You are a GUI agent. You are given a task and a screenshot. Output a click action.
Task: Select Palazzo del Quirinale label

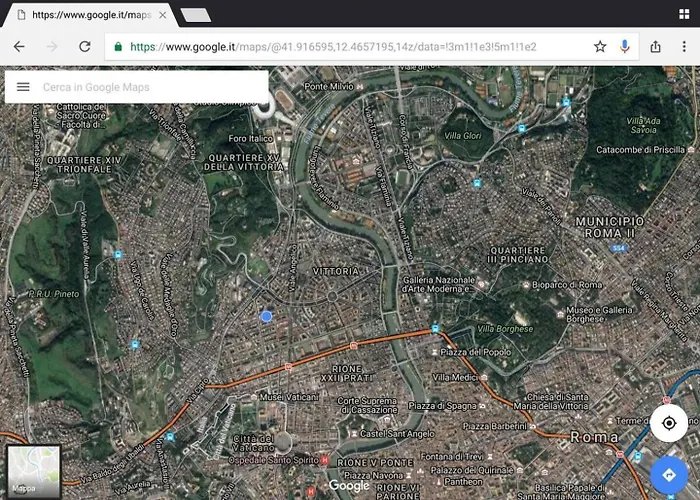tap(472, 470)
